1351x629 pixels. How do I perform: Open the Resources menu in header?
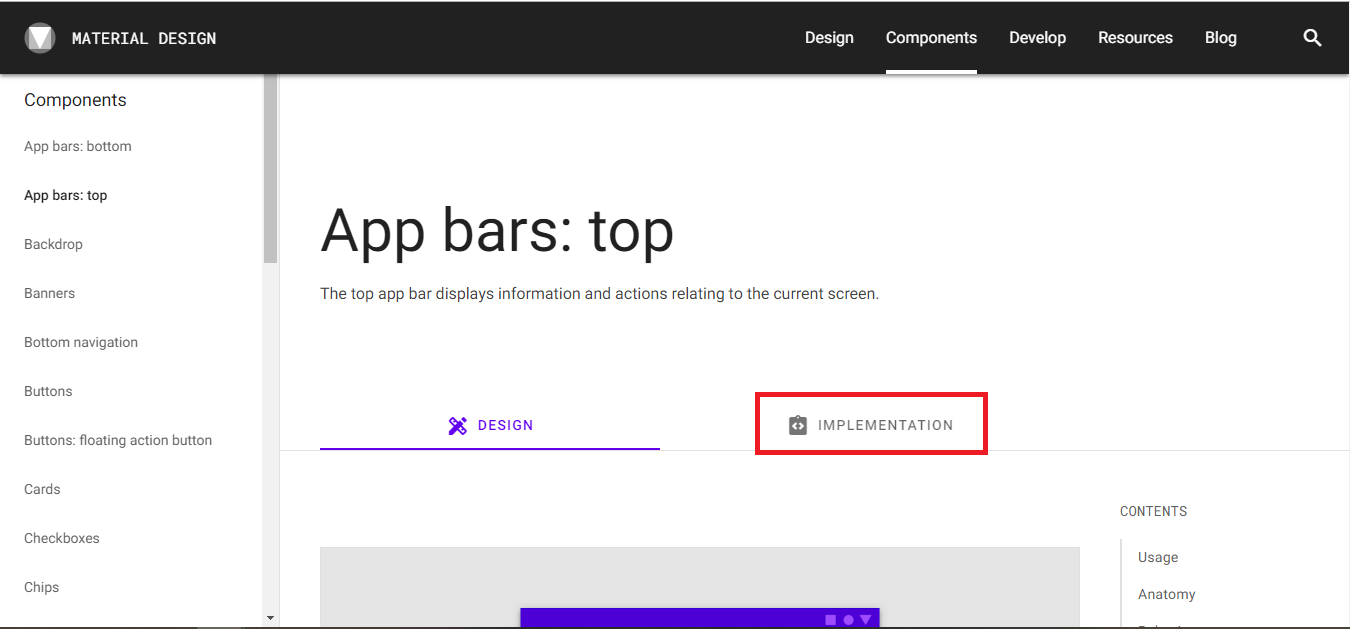point(1135,38)
